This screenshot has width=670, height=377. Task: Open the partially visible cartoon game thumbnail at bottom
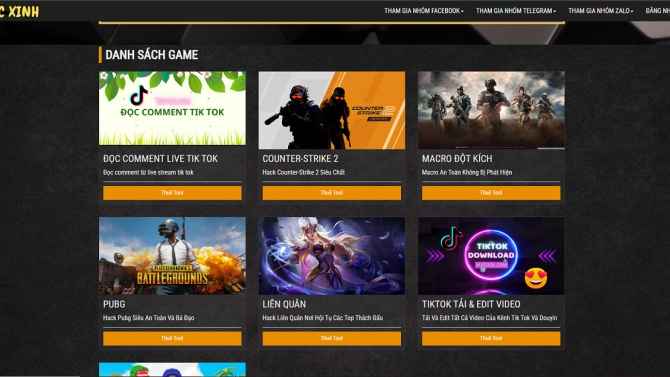click(172, 370)
